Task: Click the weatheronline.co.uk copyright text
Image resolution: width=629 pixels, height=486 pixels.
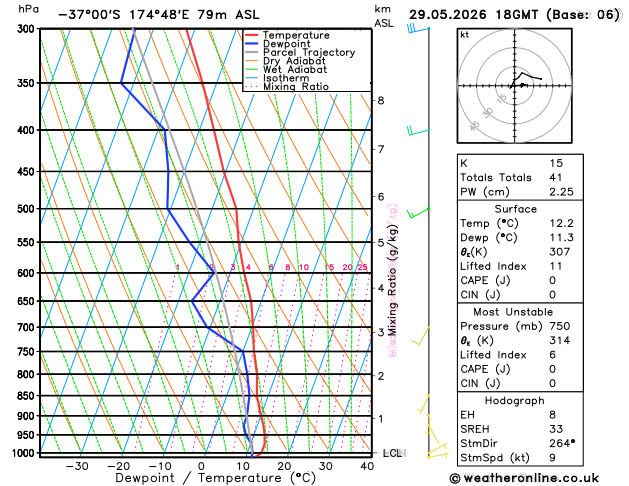Action: point(524,478)
